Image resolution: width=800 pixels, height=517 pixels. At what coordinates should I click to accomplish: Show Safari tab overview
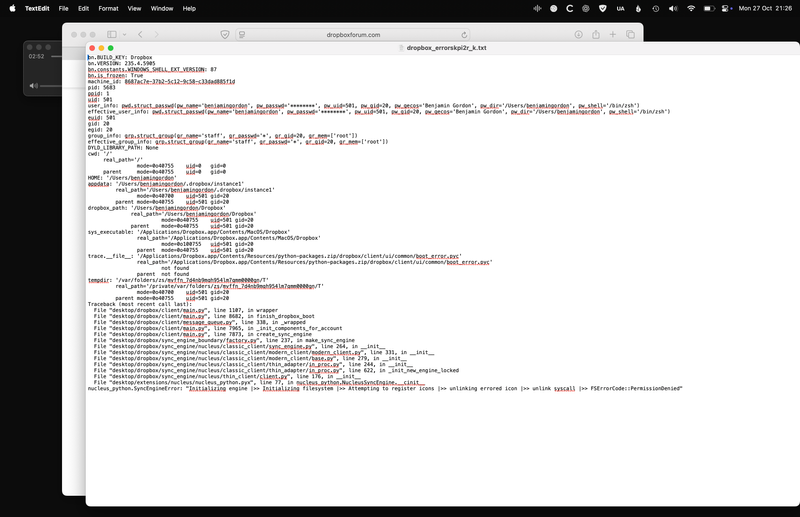[631, 34]
